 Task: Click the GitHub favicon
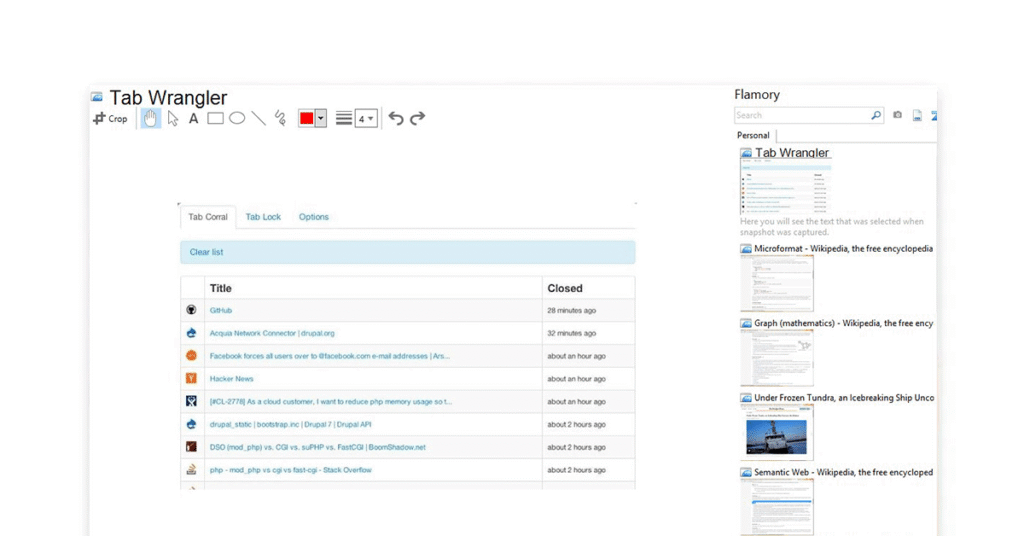(x=191, y=309)
